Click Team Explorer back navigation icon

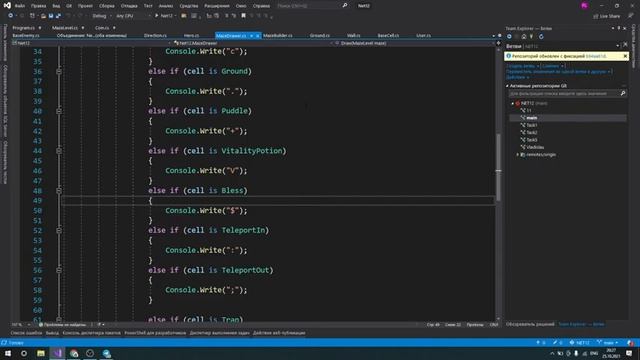tap(509, 37)
